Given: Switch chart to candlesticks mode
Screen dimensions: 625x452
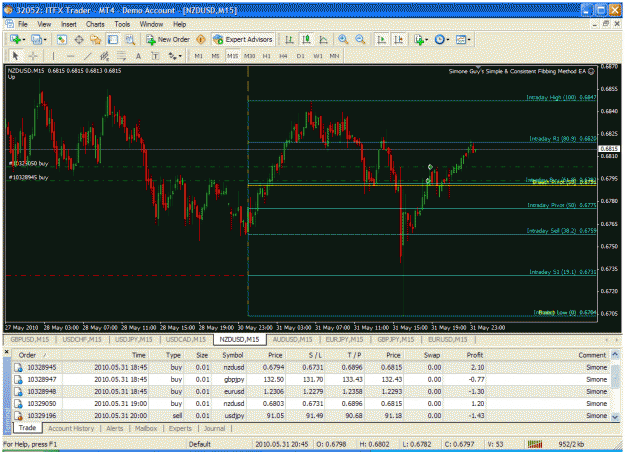Looking at the screenshot, I should click(306, 39).
